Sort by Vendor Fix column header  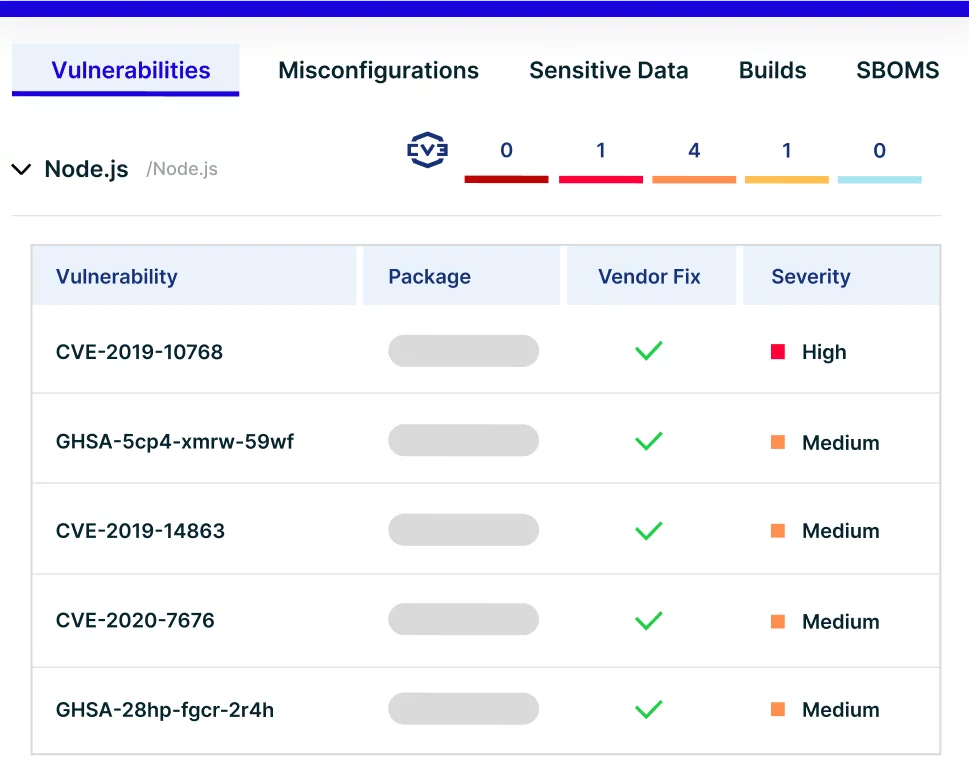point(649,276)
